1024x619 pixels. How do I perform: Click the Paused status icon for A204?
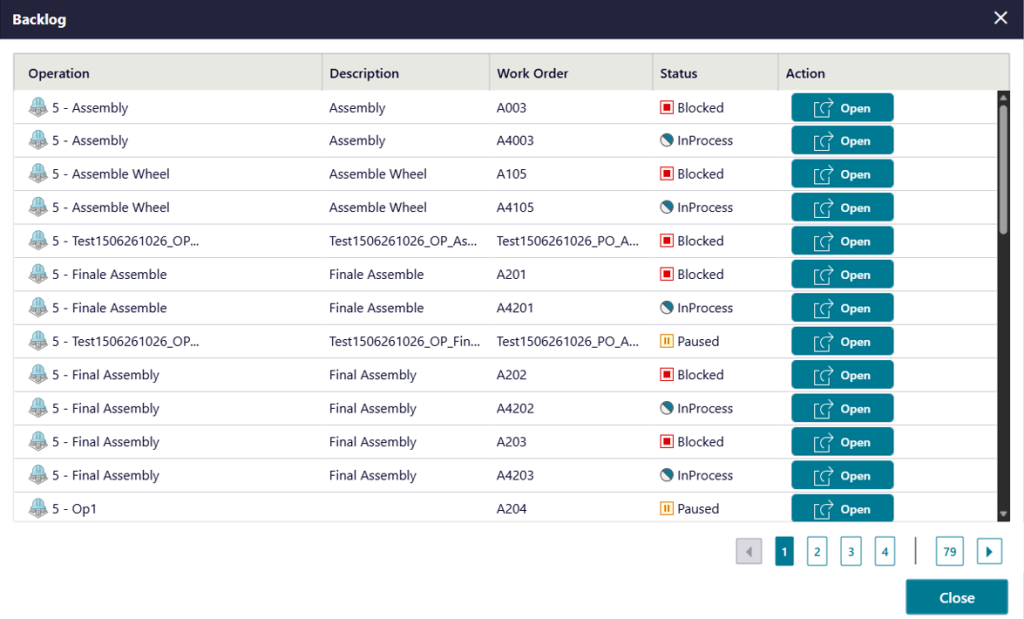click(x=666, y=509)
